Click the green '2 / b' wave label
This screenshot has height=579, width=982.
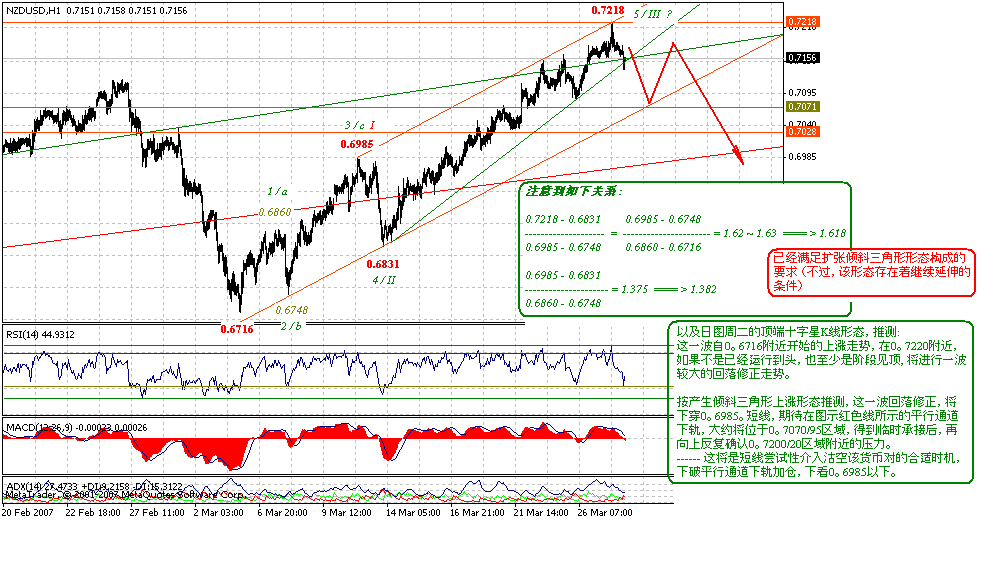291,326
